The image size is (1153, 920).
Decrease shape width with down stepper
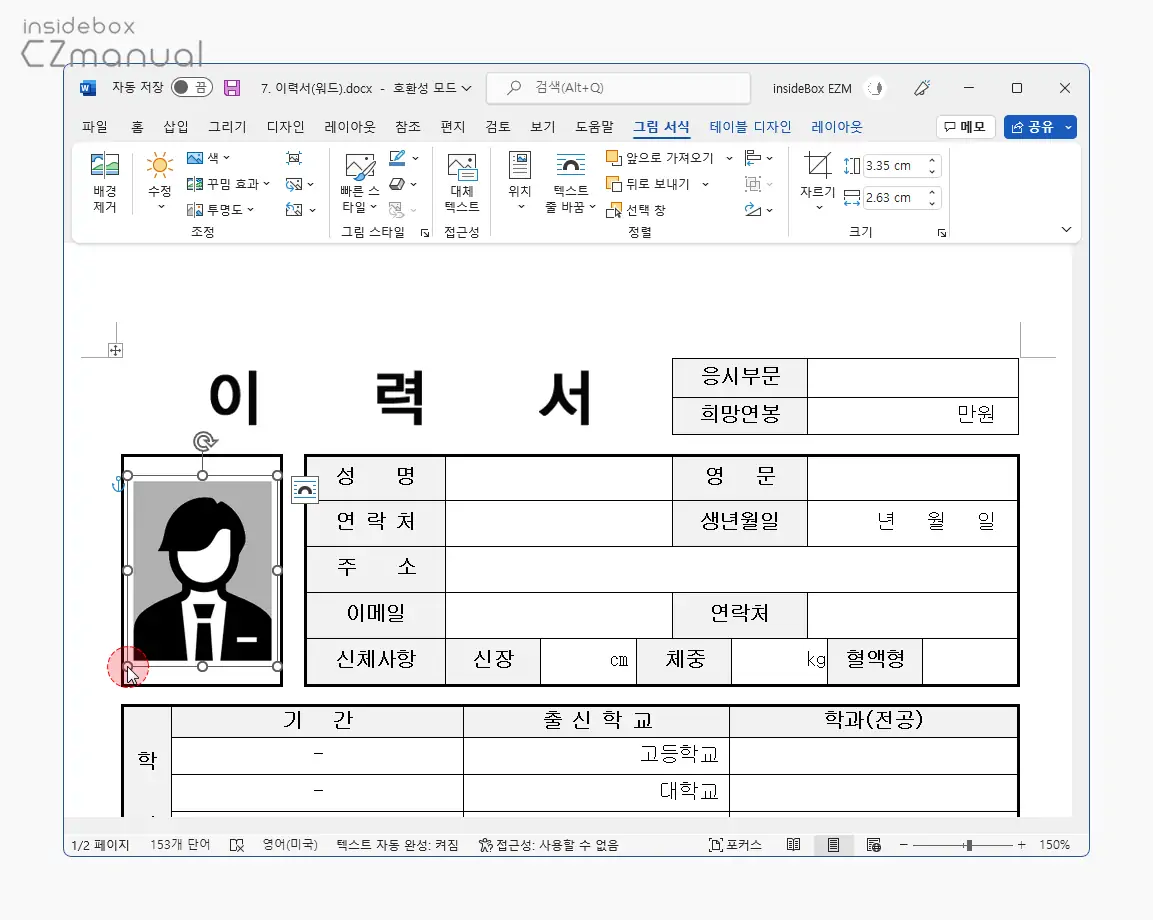(x=932, y=203)
